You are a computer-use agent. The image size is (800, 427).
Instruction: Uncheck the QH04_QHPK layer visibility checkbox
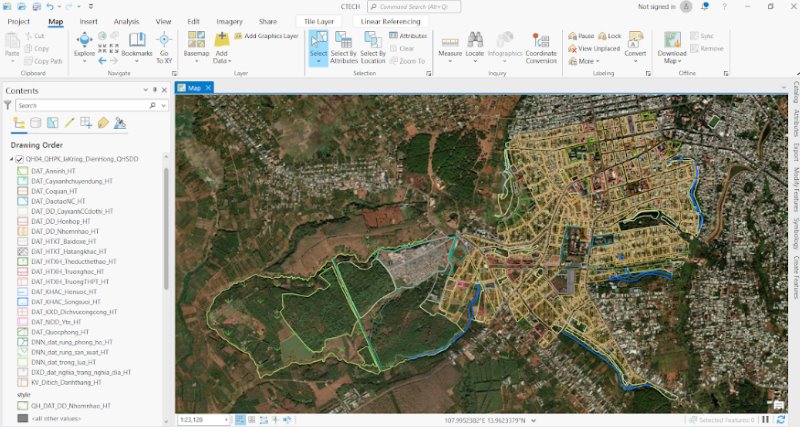(x=19, y=159)
